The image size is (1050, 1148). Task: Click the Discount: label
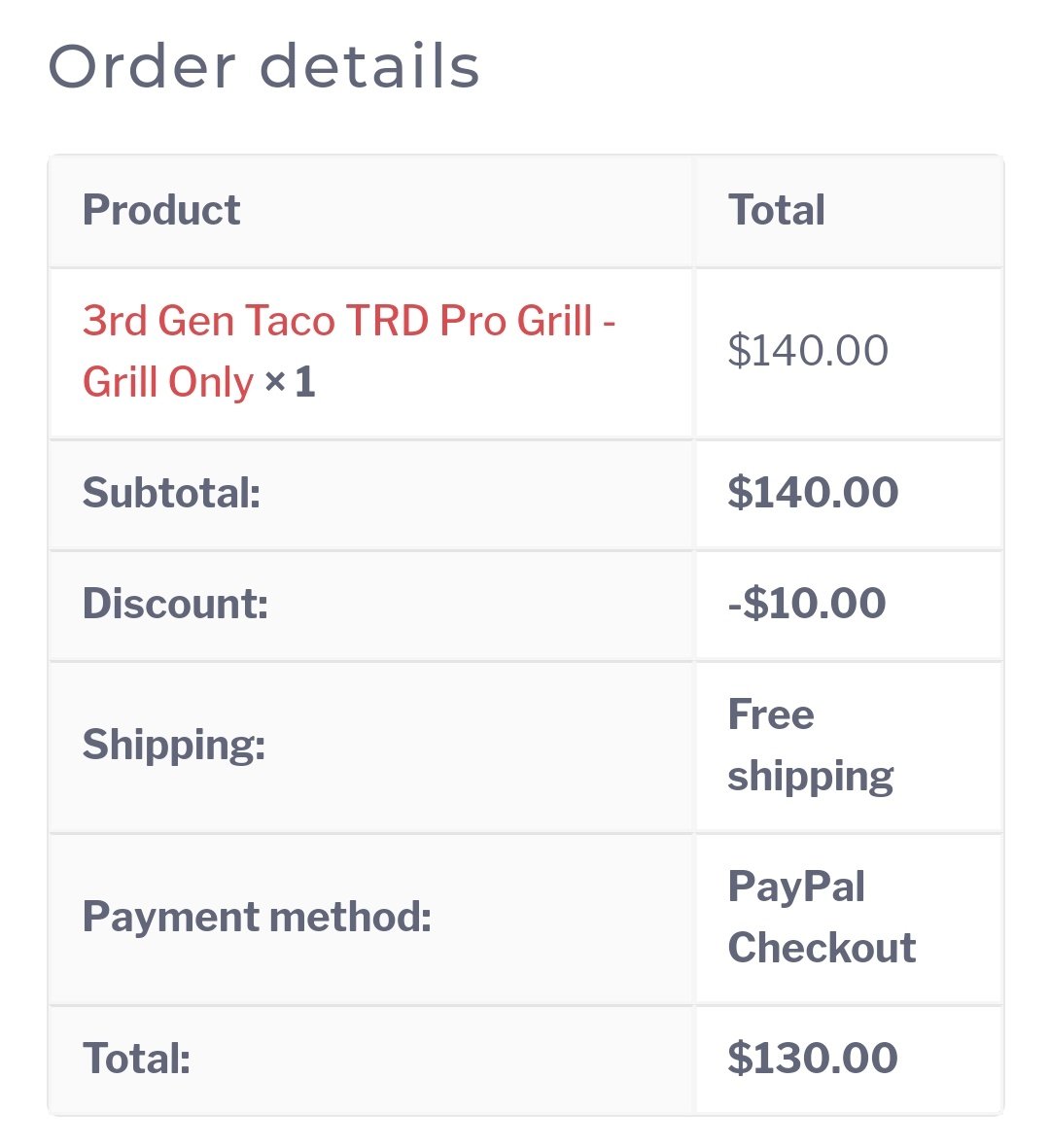pyautogui.click(x=175, y=604)
